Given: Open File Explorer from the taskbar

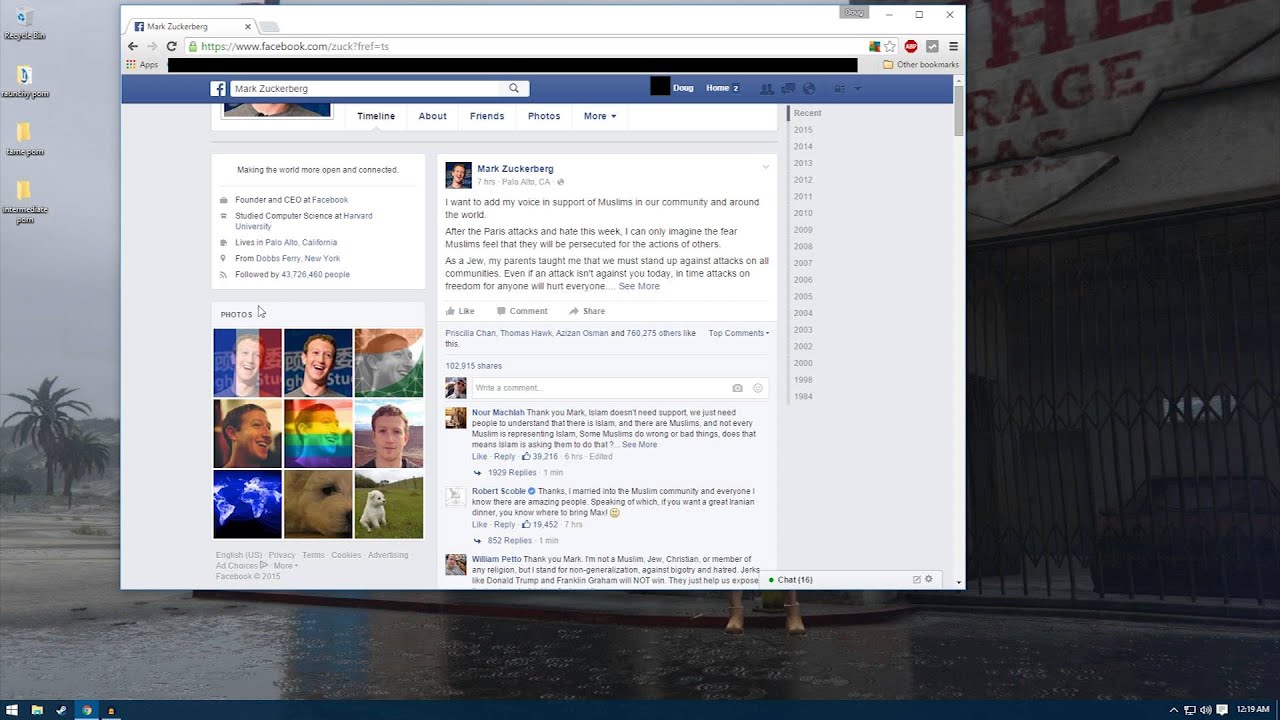Looking at the screenshot, I should click(x=37, y=710).
